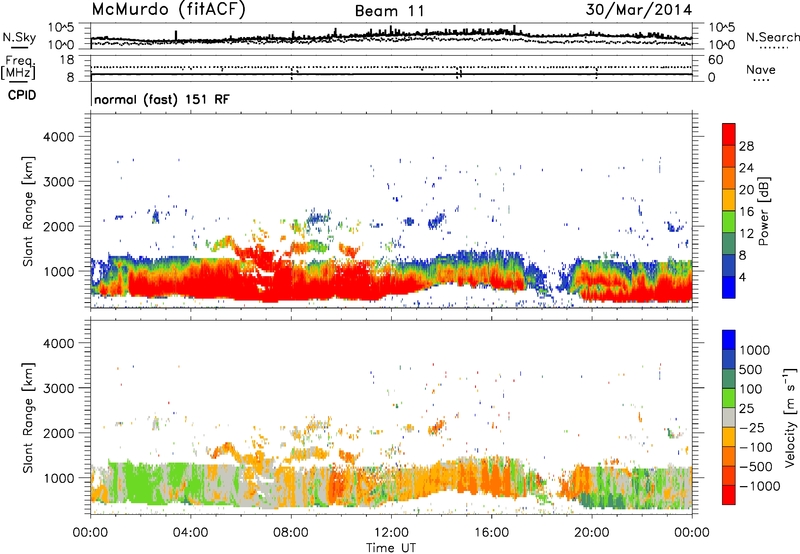Select the 'normal (fast) 151 RF' text
Viewport: 800px width, 554px height.
click(162, 99)
